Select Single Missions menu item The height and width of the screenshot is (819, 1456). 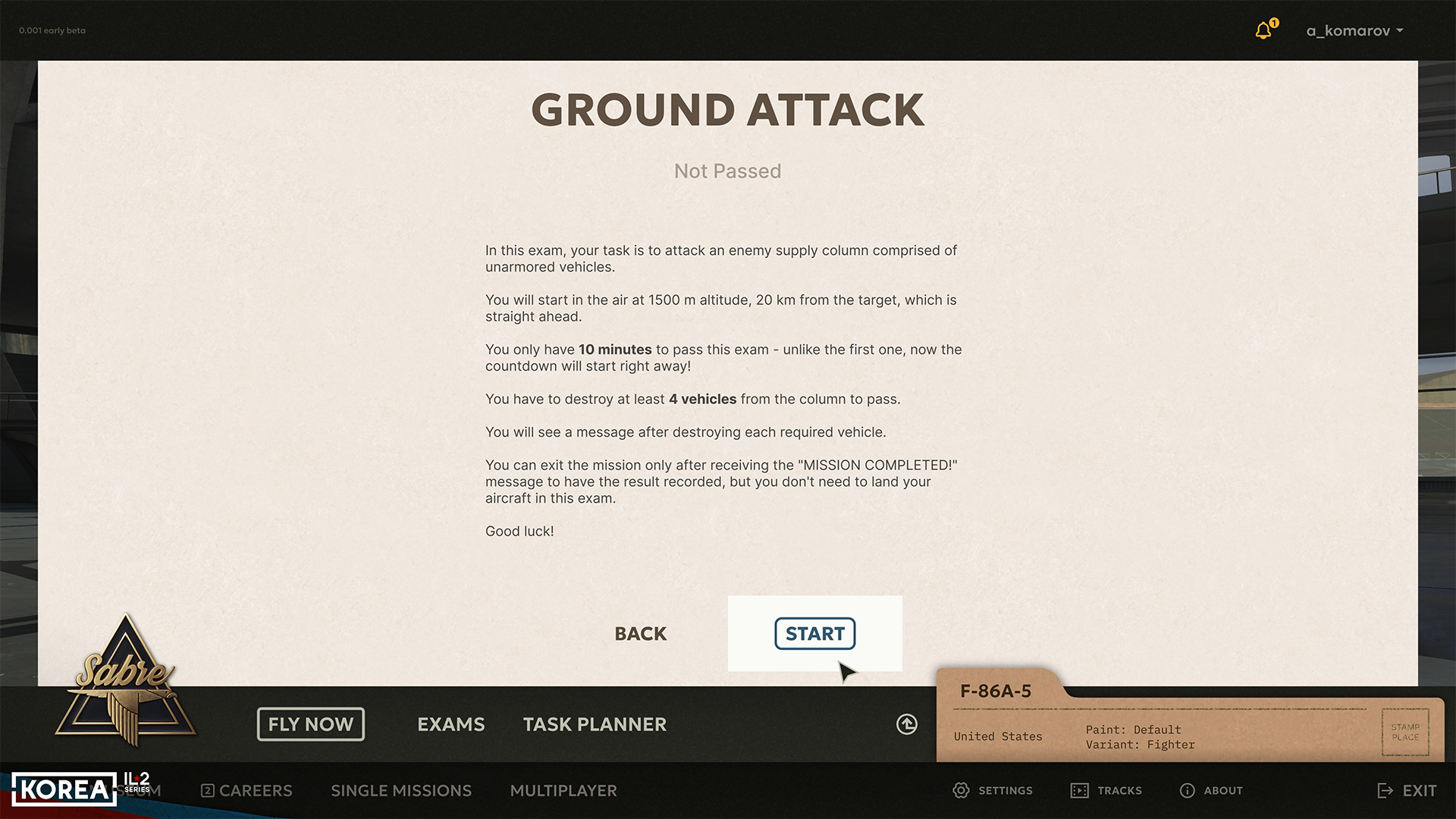tap(401, 790)
